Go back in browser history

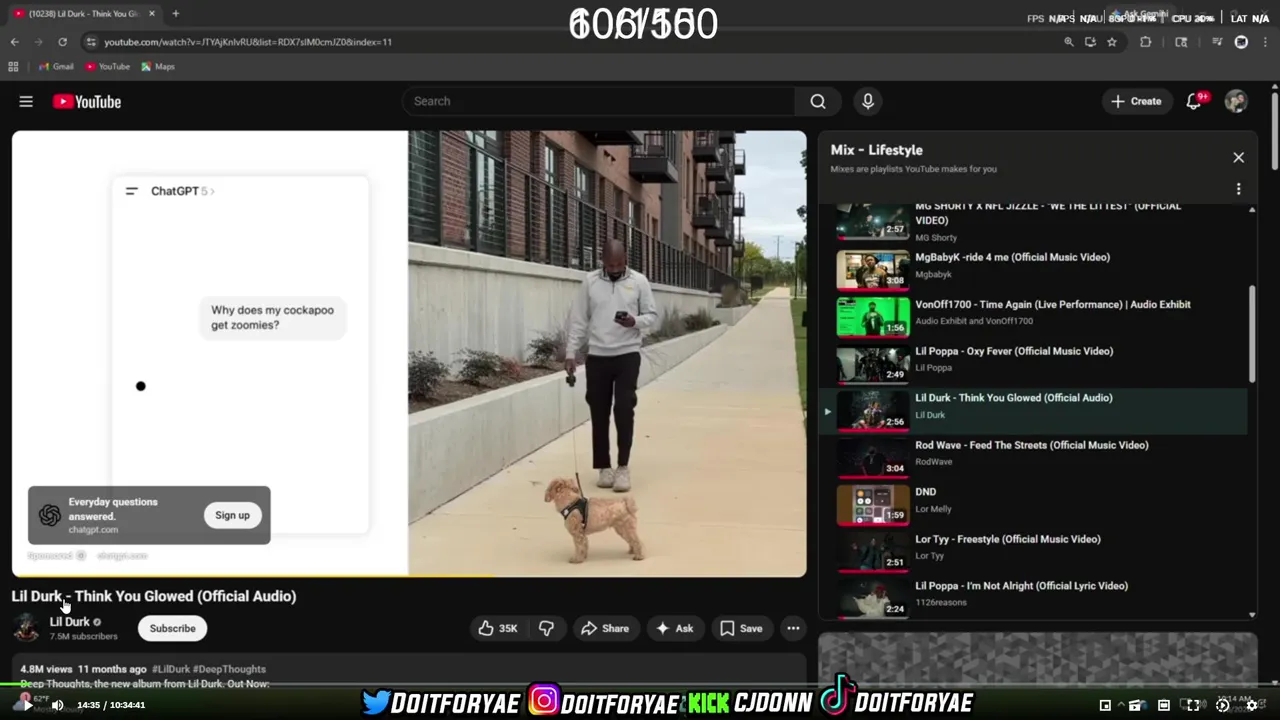pyautogui.click(x=14, y=42)
